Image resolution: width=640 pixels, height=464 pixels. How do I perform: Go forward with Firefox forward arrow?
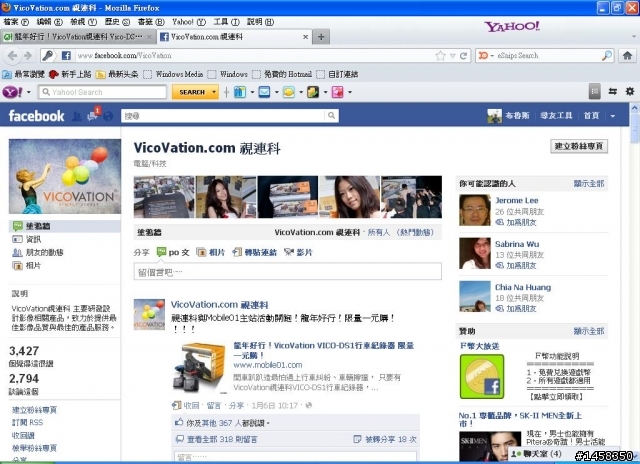click(28, 56)
